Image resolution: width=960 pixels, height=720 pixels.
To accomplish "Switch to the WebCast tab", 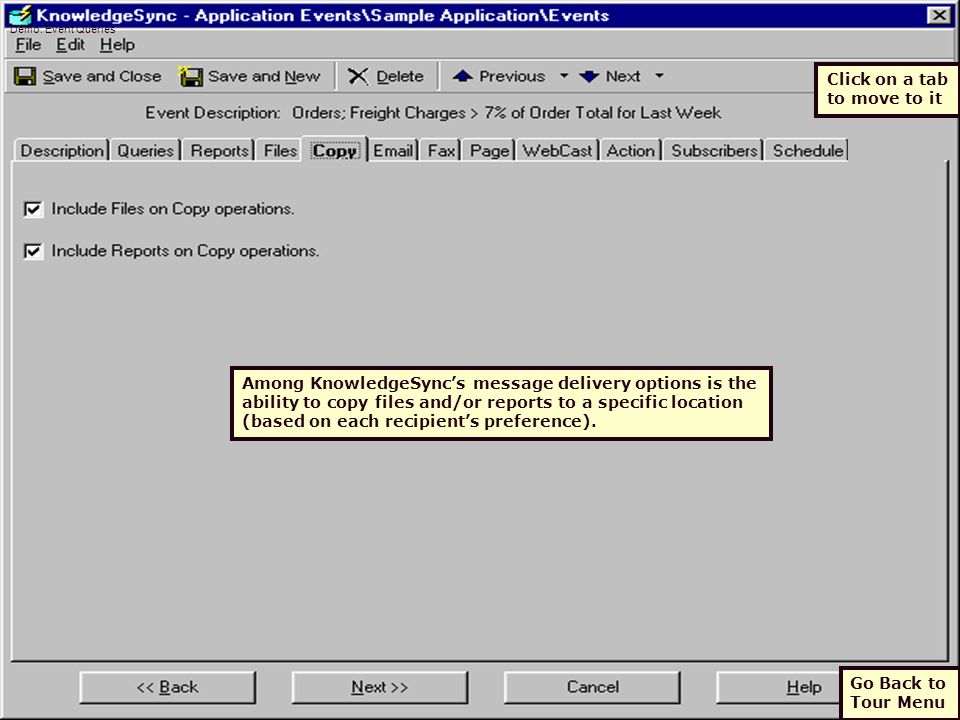I will (557, 151).
